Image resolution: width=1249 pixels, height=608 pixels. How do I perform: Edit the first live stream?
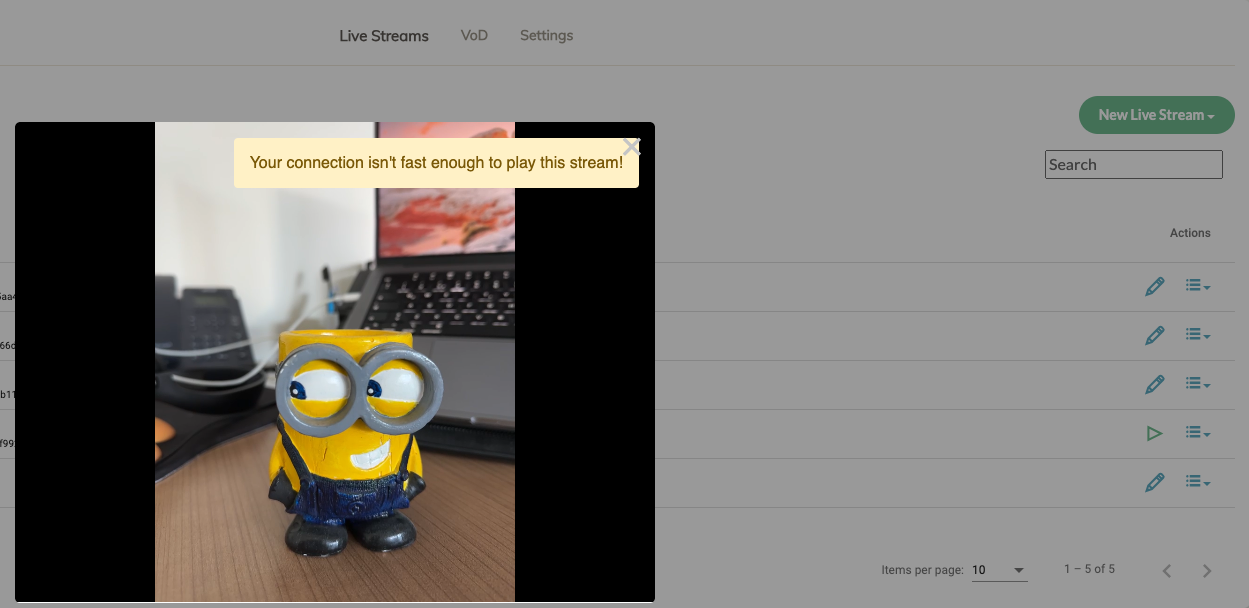click(1155, 286)
